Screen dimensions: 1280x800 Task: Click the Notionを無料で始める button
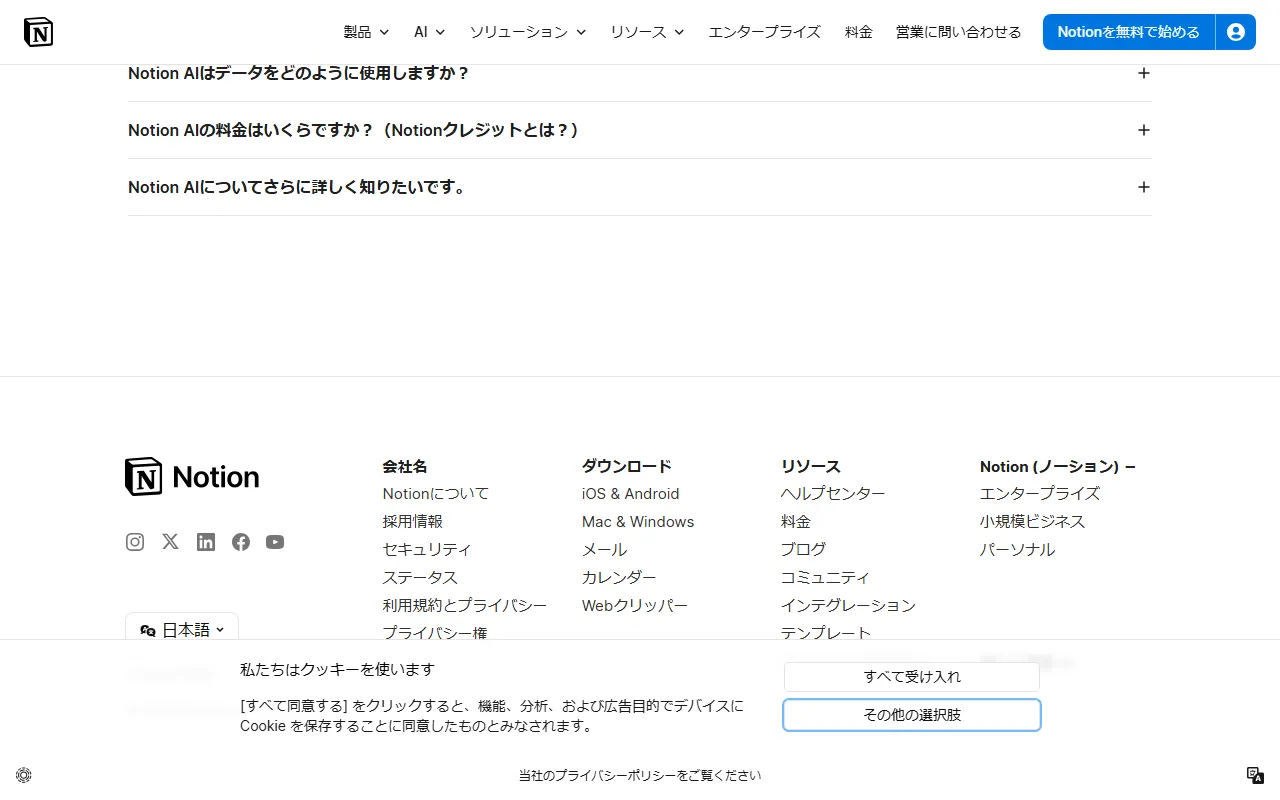point(1127,31)
